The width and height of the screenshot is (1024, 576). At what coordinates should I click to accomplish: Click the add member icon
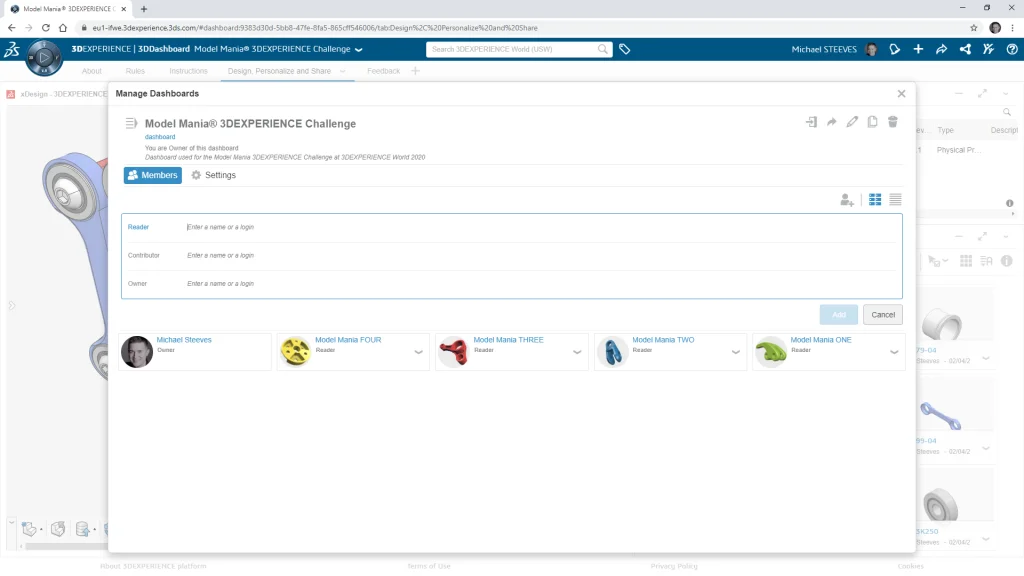847,200
